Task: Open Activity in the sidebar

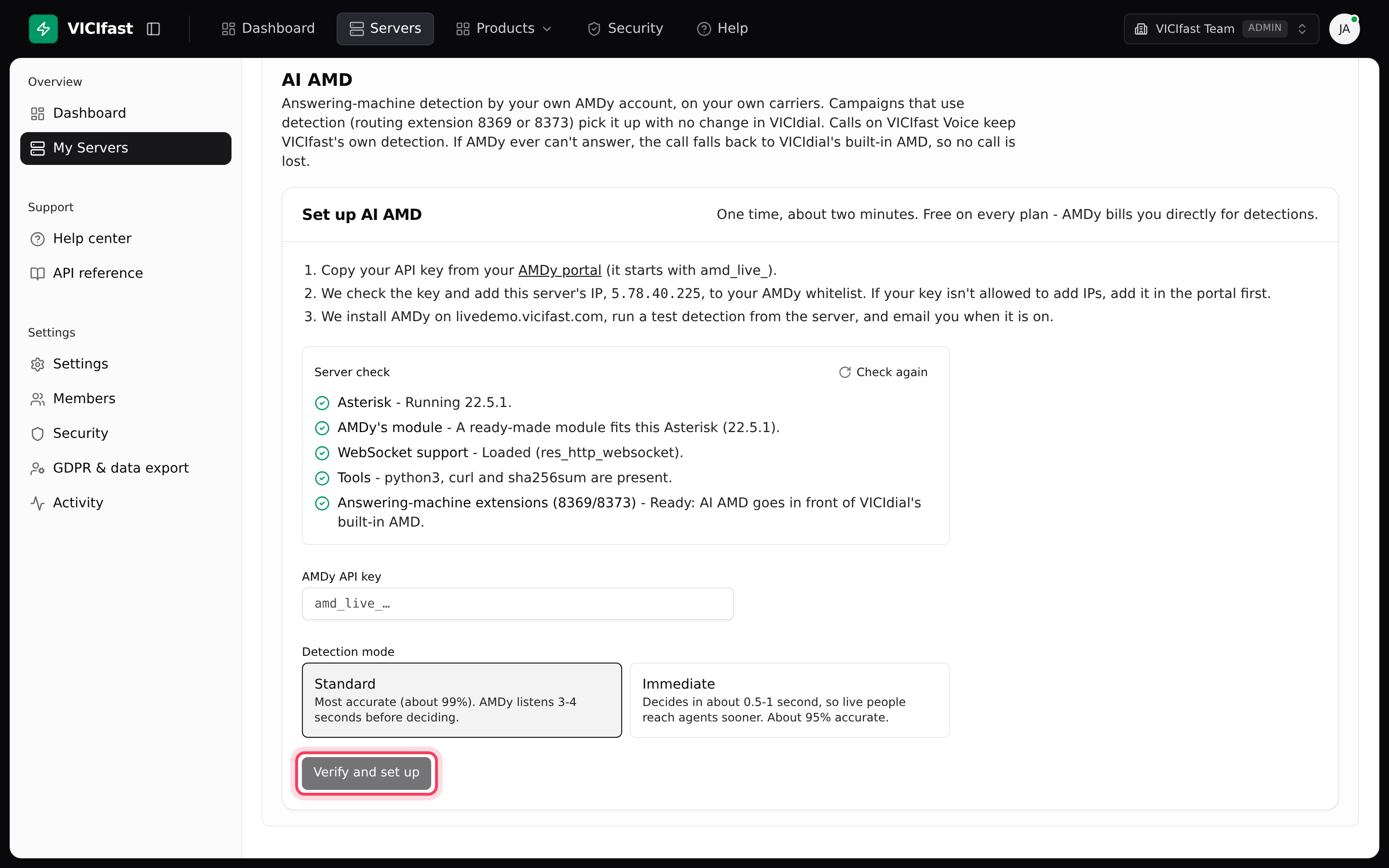Action: [126, 503]
